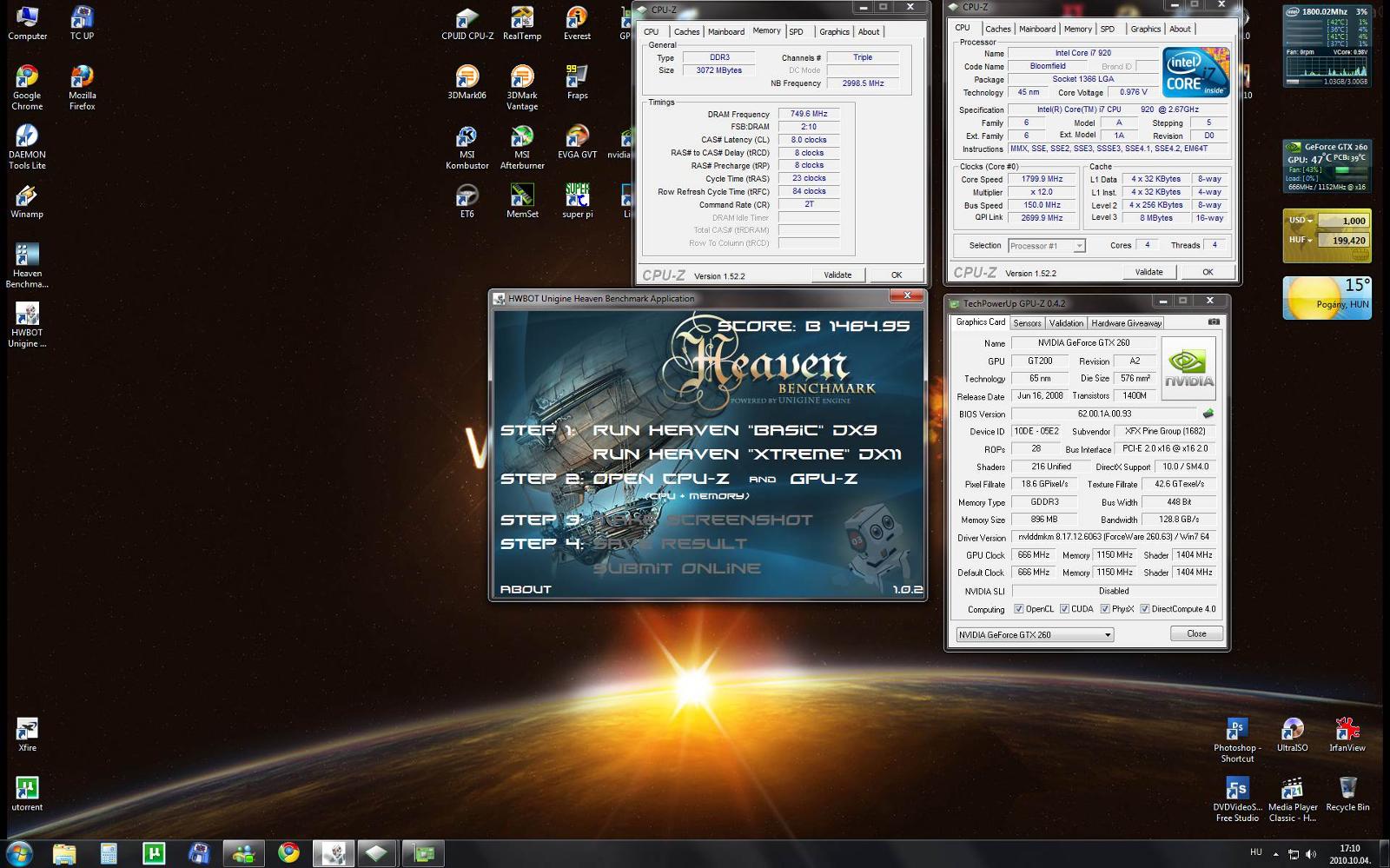1390x868 pixels.
Task: Run Heaven "Basic" DX9 benchmark
Action: pyautogui.click(x=735, y=430)
